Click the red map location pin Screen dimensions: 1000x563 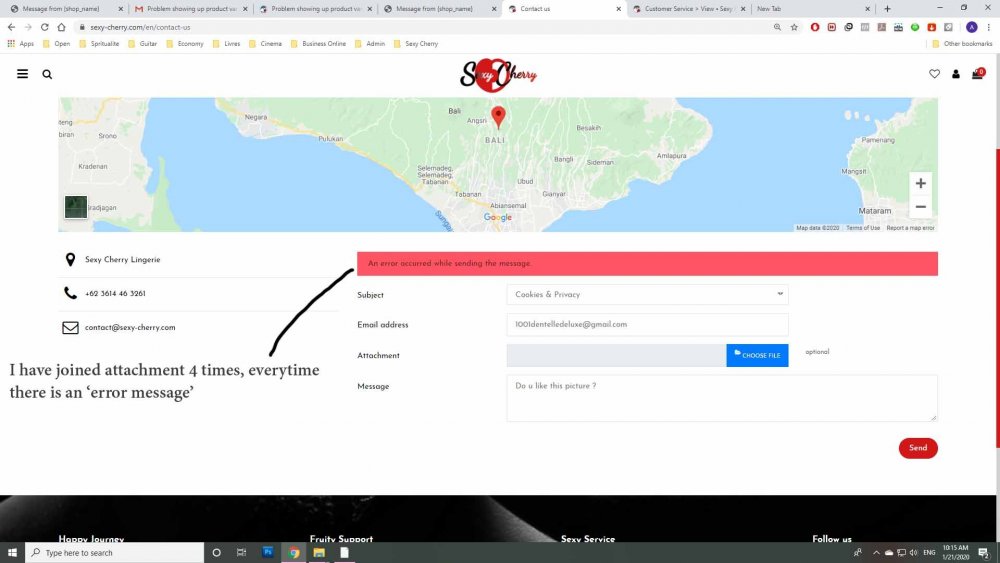tap(498, 117)
